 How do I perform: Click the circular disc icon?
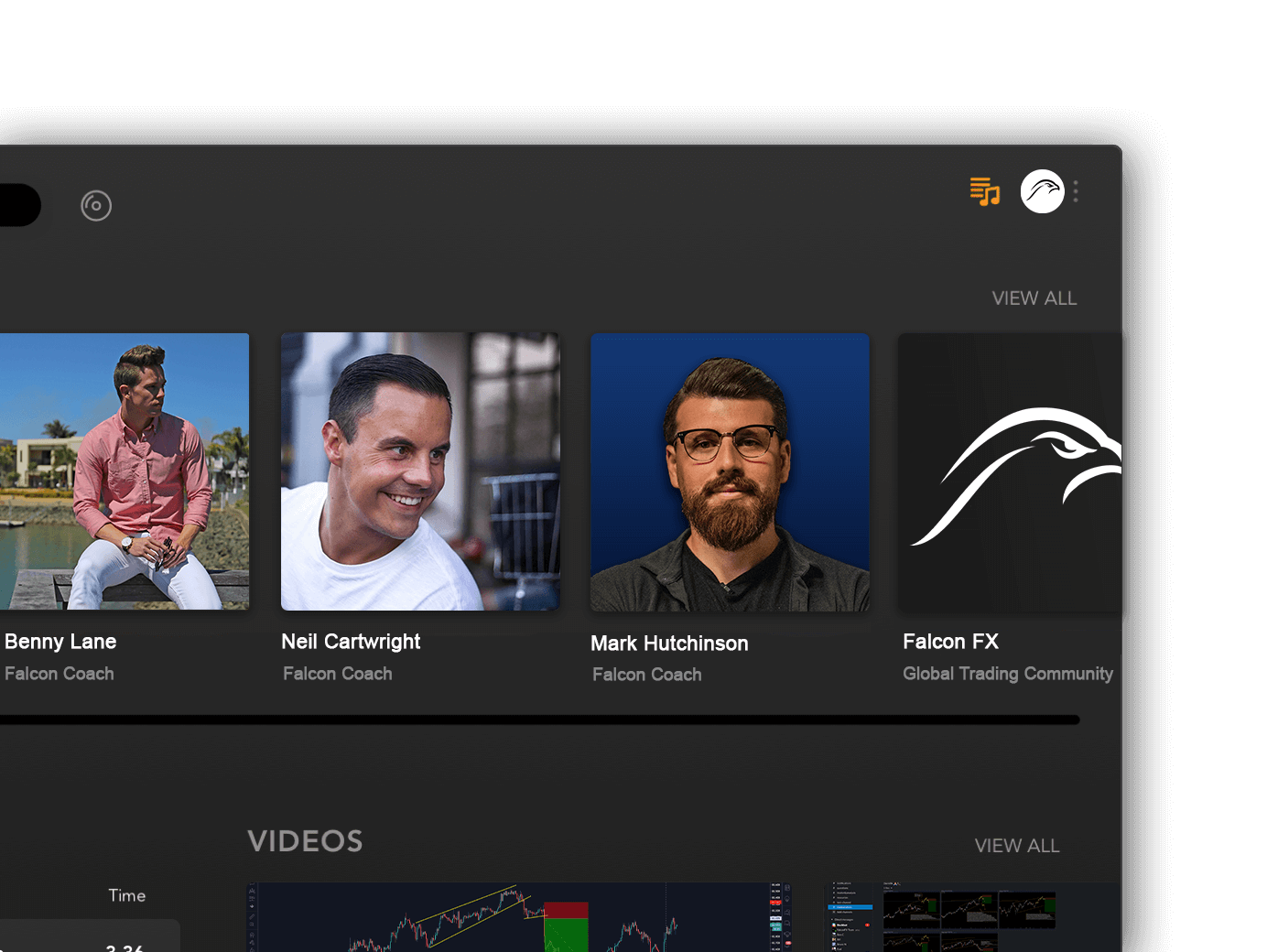(x=96, y=205)
